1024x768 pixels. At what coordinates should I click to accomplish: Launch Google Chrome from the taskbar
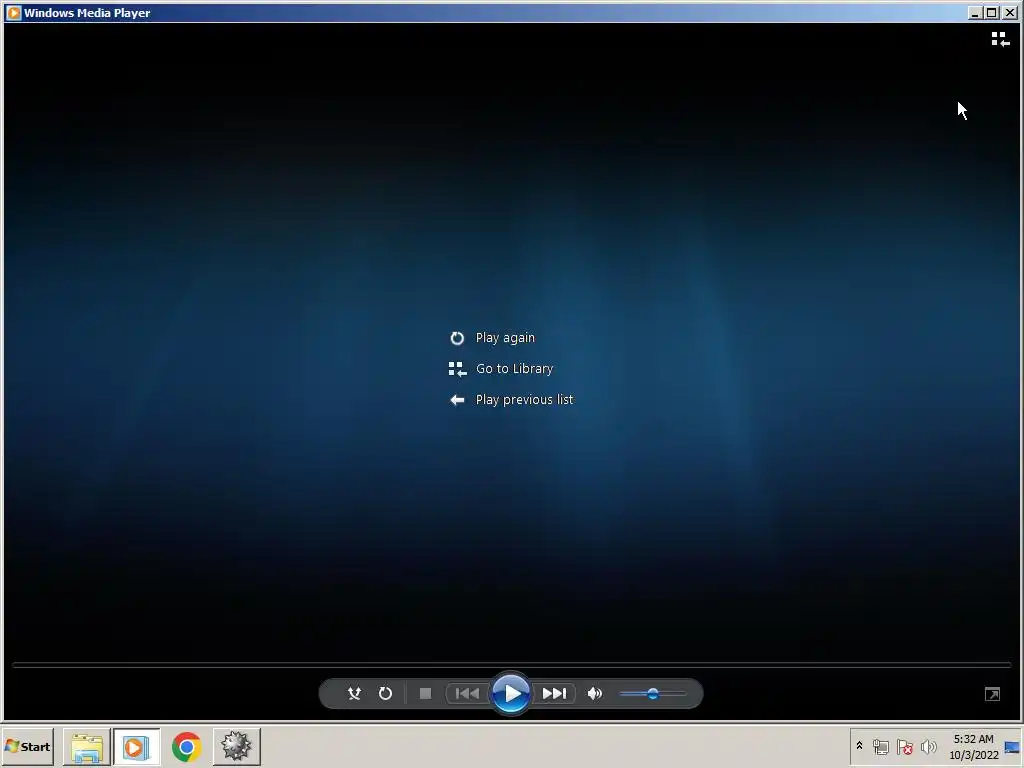[186, 746]
